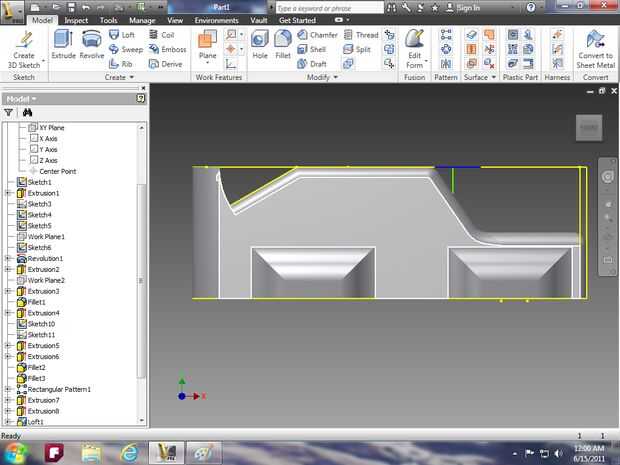Expand the Rectangular Pattern1 node

8,389
